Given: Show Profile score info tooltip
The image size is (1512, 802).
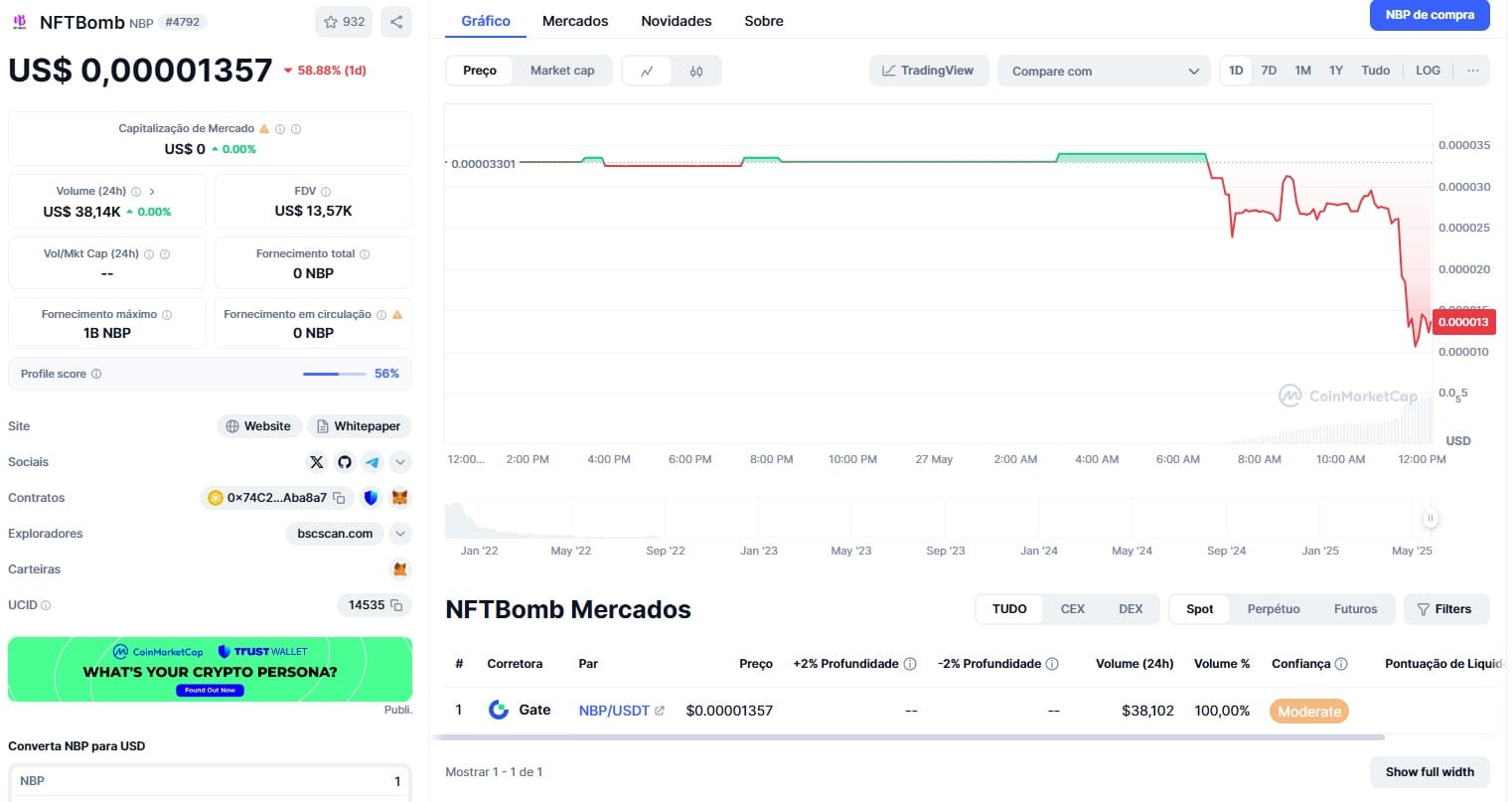Looking at the screenshot, I should pyautogui.click(x=96, y=375).
